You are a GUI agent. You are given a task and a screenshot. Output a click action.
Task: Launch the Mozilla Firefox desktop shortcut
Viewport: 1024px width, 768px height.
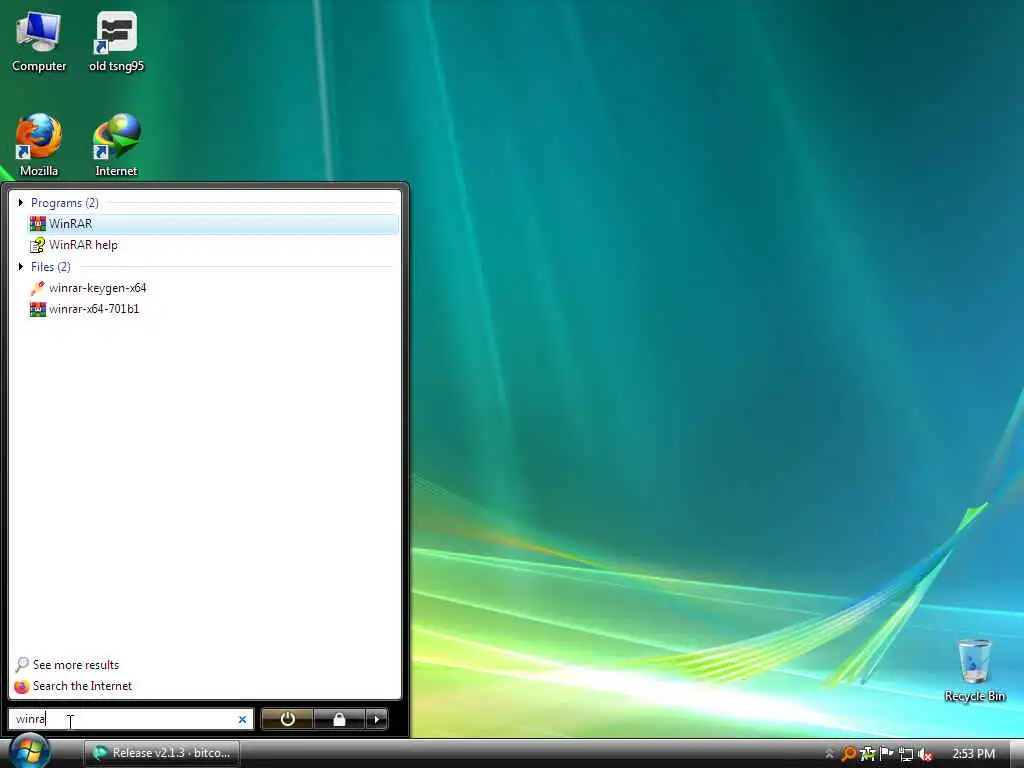pos(39,145)
